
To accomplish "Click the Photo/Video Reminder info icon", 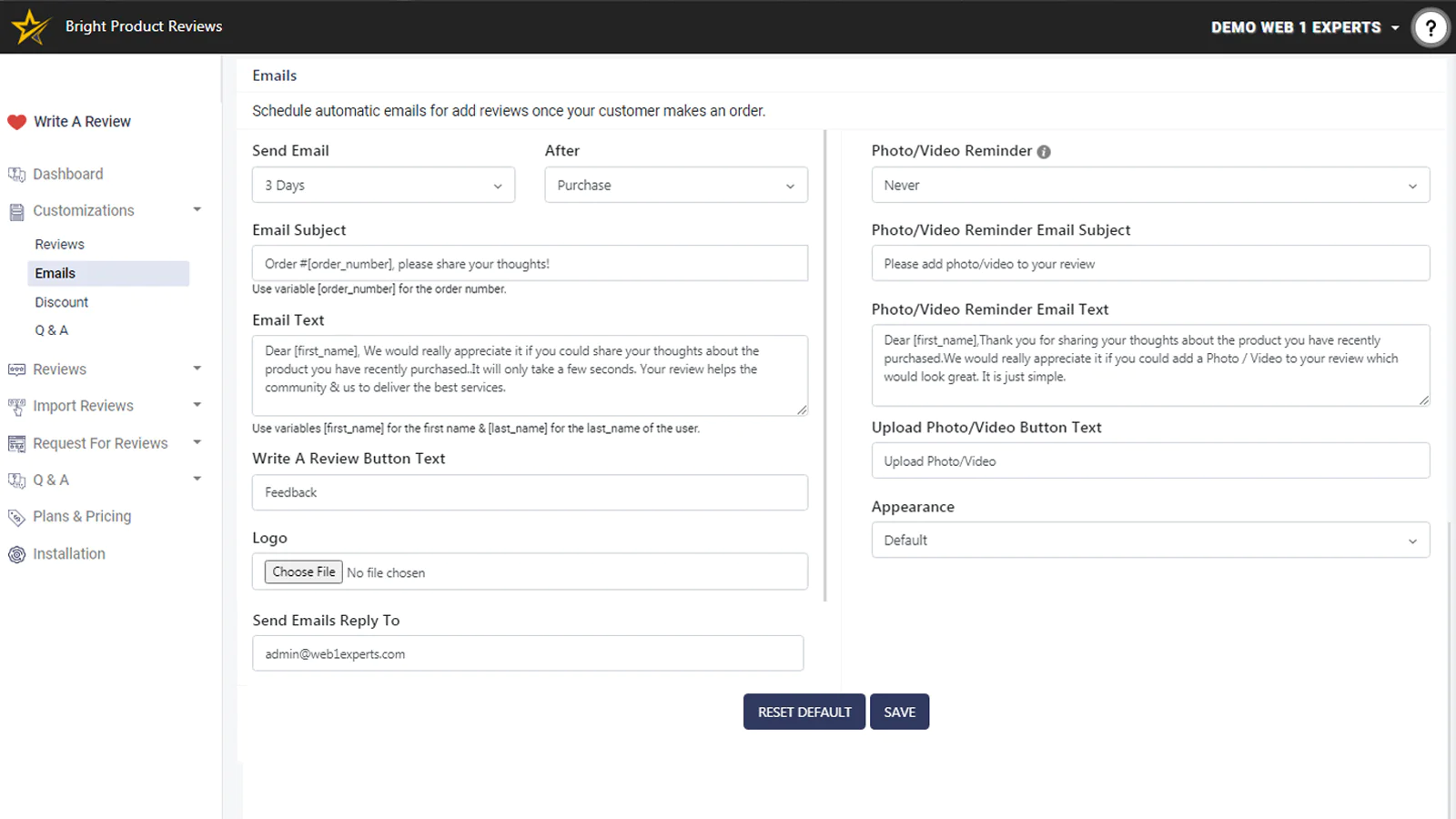I will [x=1044, y=152].
